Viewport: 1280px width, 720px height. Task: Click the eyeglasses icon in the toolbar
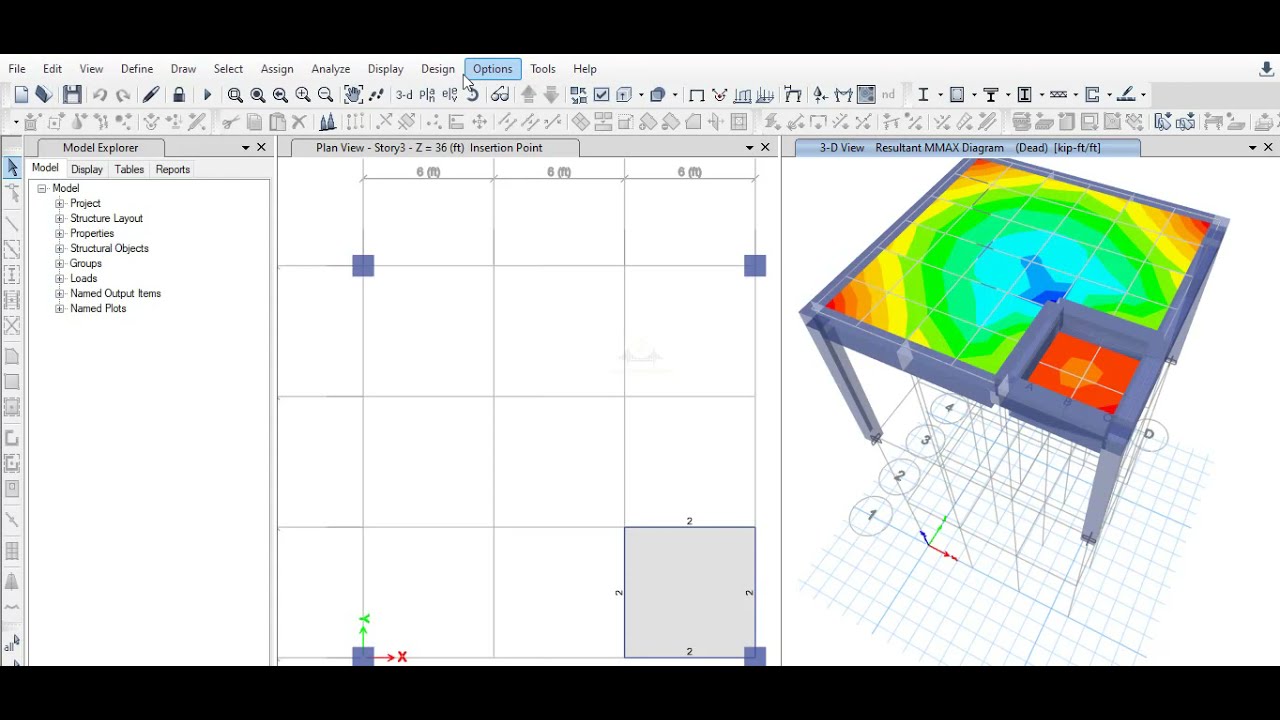point(500,95)
